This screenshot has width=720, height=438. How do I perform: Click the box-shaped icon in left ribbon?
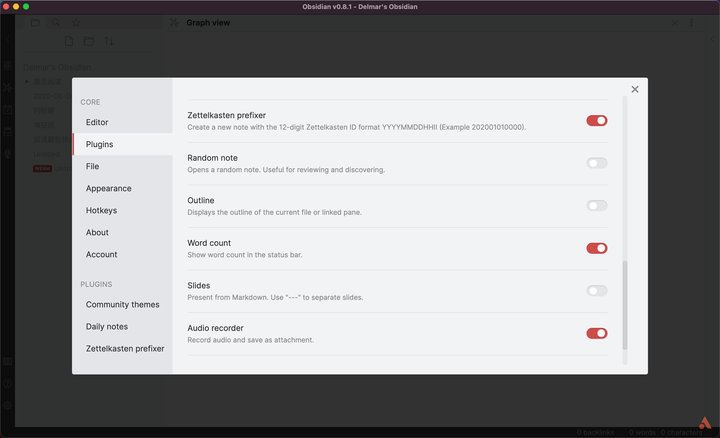coord(7,132)
